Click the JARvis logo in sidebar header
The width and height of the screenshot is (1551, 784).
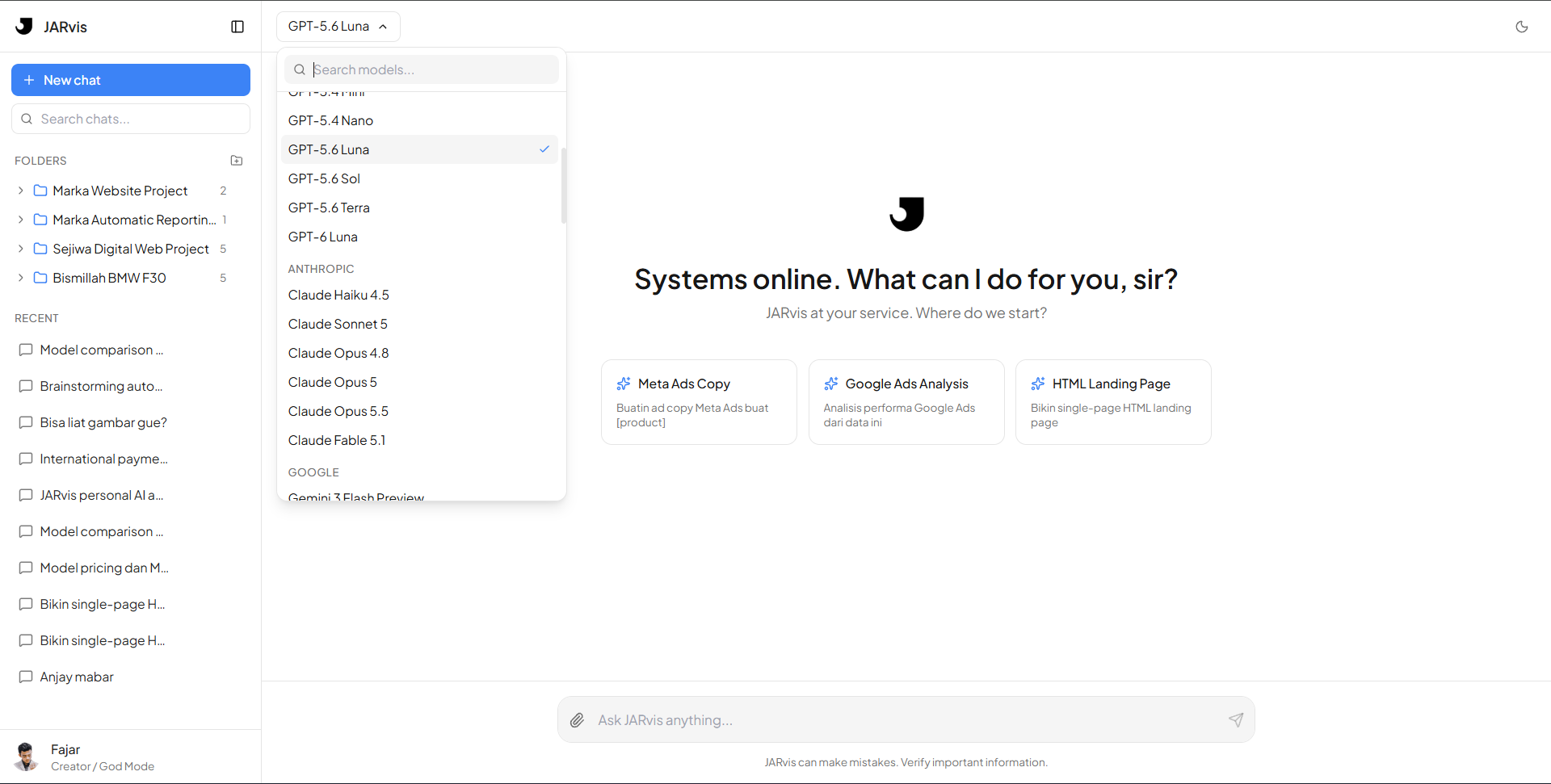[24, 27]
